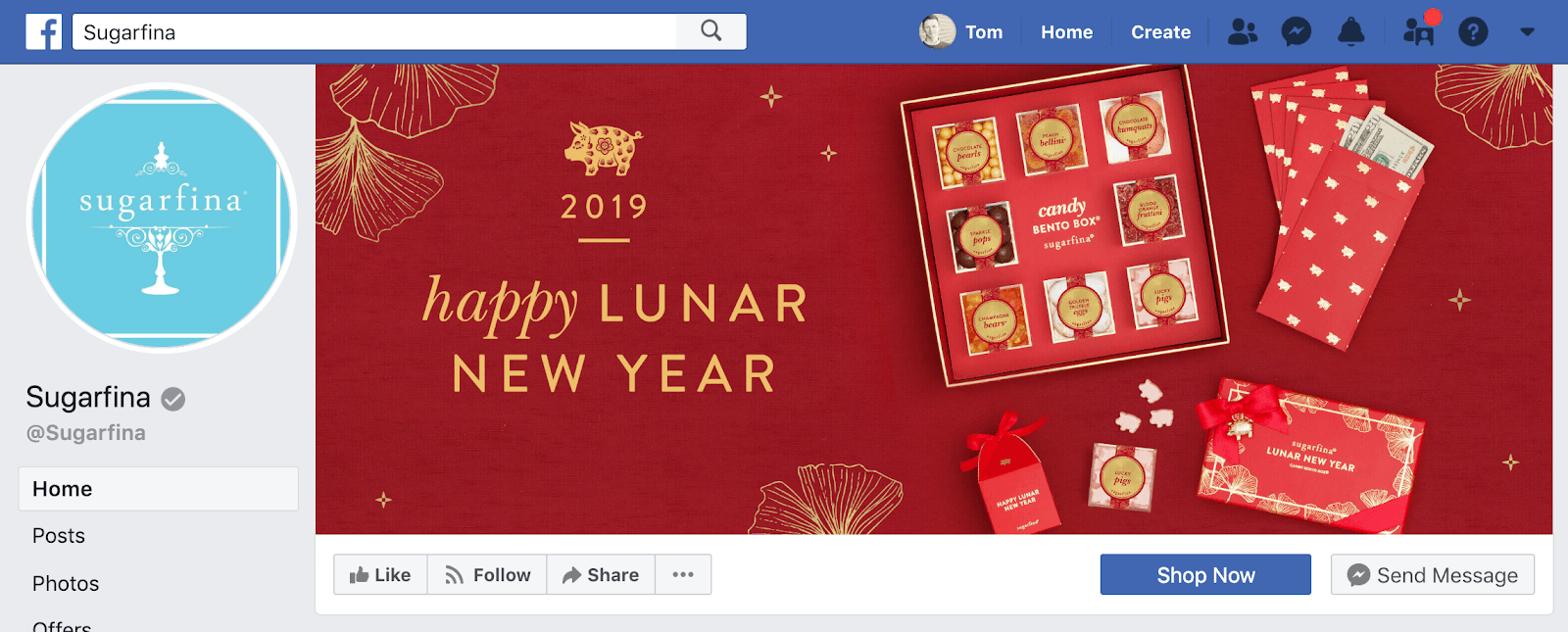The width and height of the screenshot is (1568, 632).
Task: Select the Home tab in left sidebar
Action: [158, 489]
